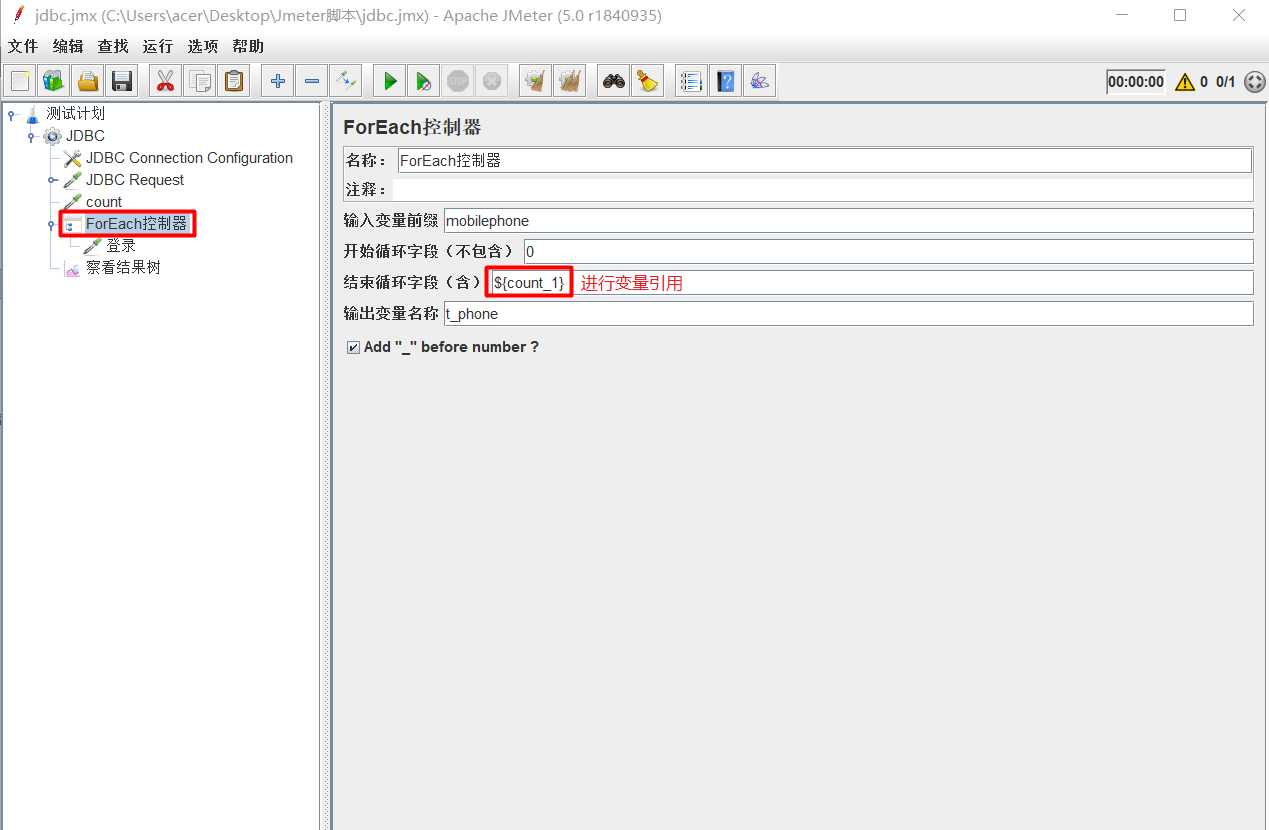This screenshot has height=830, width=1269.
Task: Expand all nodes with the plus icon
Action: click(278, 81)
